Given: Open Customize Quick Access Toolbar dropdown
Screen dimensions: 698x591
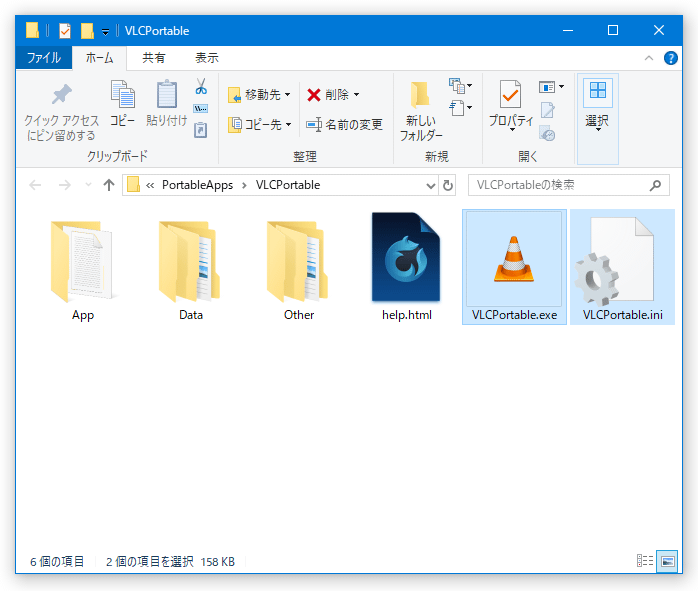Looking at the screenshot, I should (x=106, y=32).
